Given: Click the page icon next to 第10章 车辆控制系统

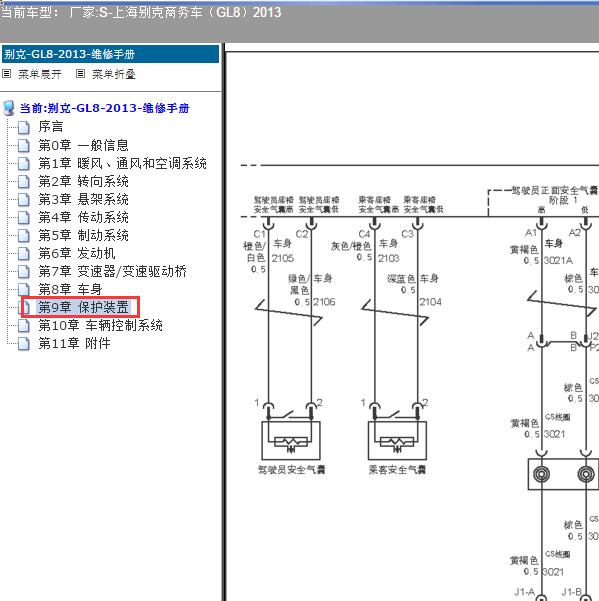Looking at the screenshot, I should (x=24, y=325).
